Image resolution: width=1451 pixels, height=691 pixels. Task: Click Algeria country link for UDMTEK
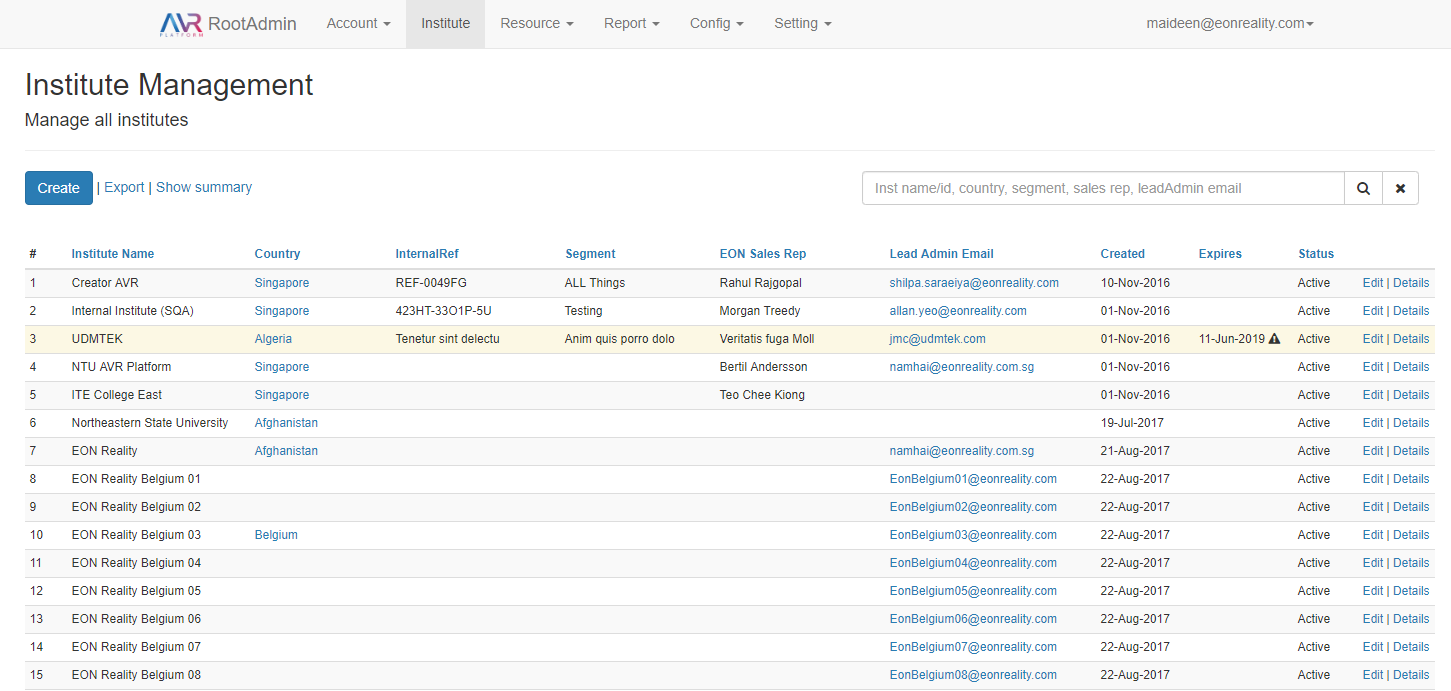(273, 339)
